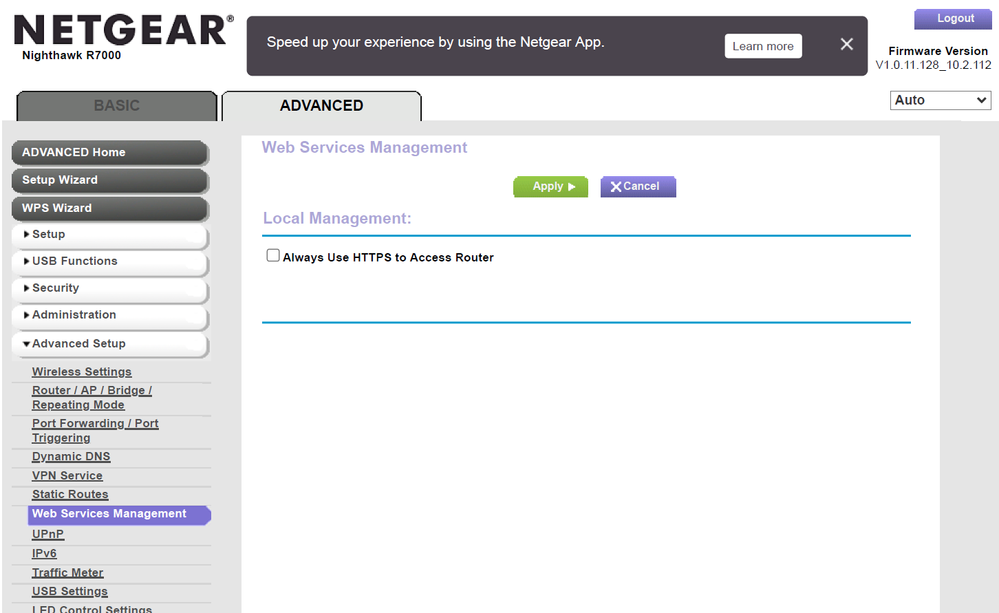Expand the Security section
Viewport: 999px width, 613px height.
click(110, 288)
